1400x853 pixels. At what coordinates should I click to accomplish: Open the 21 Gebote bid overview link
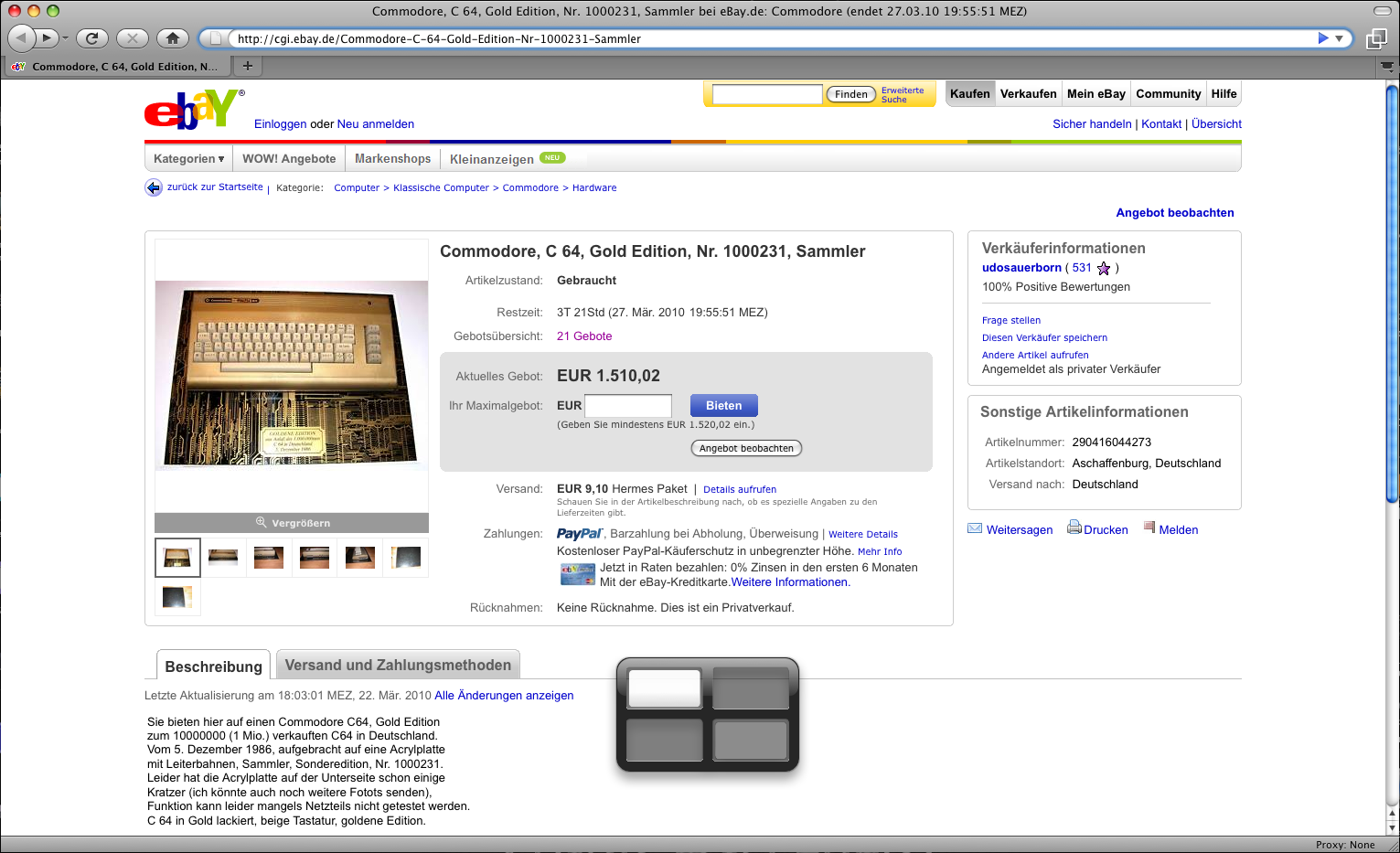click(x=584, y=336)
